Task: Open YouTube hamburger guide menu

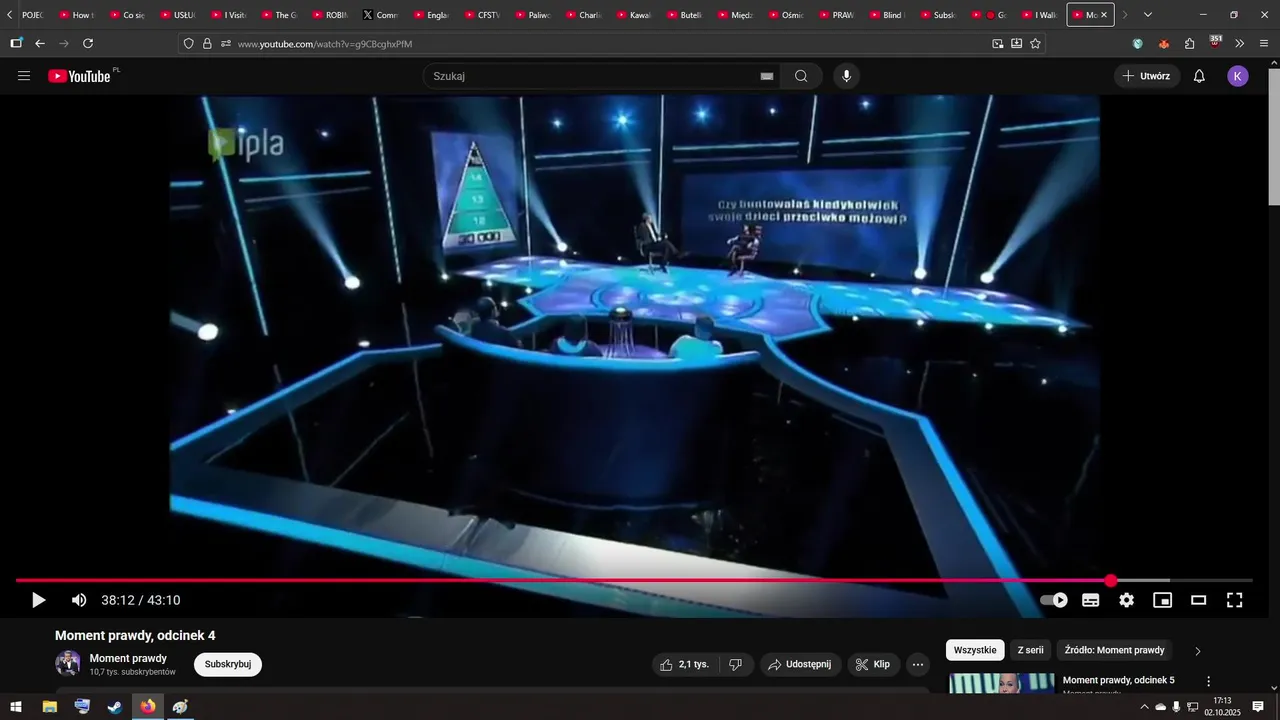Action: point(24,76)
